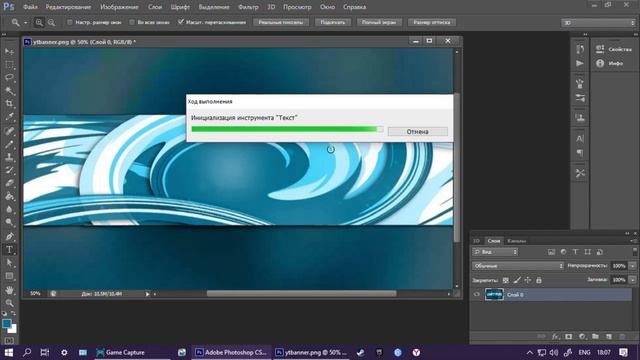640x360 pixels.
Task: Create new adjustment layer icon
Action: [582, 336]
